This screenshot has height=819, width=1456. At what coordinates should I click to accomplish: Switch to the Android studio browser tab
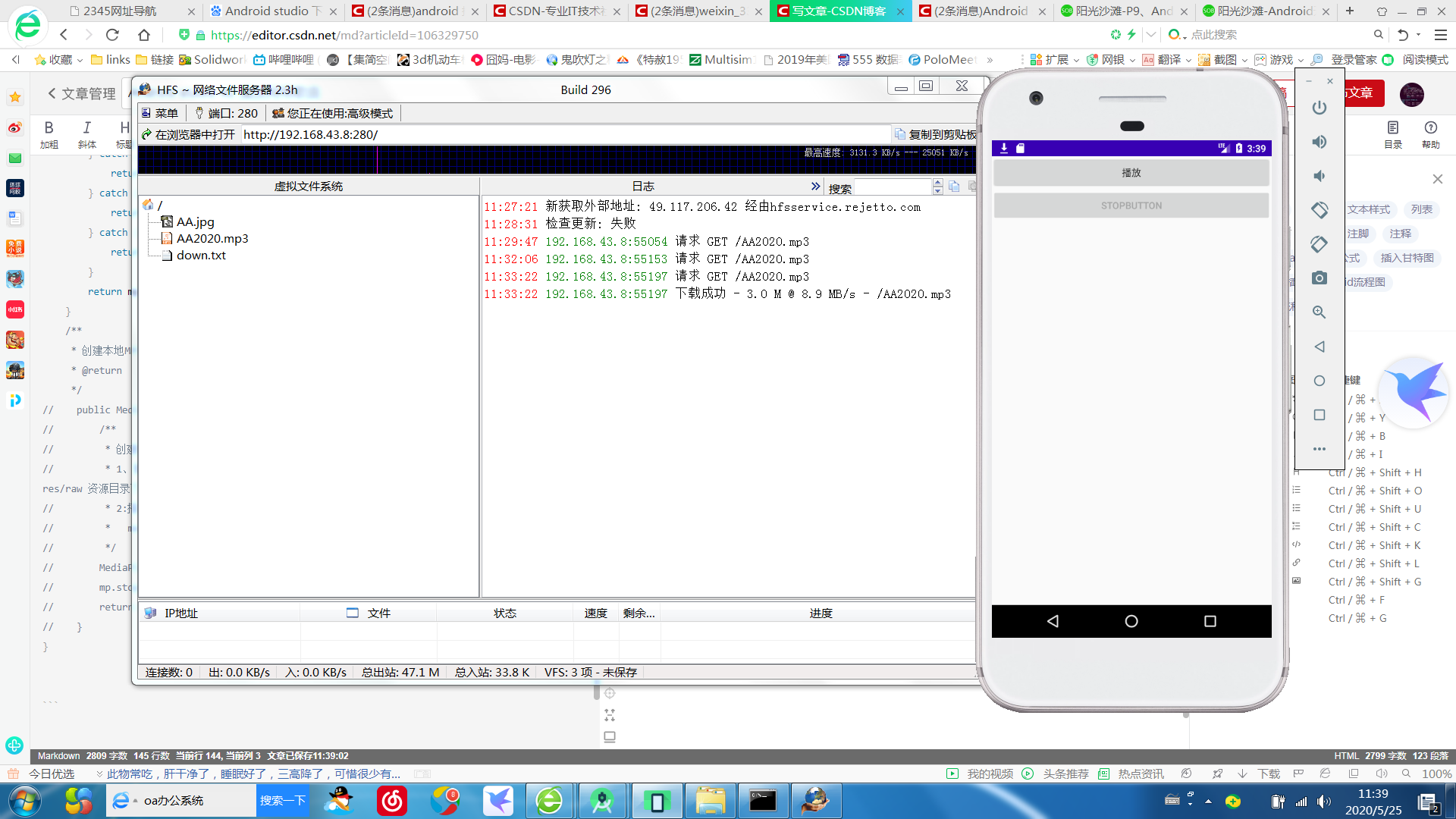click(265, 11)
